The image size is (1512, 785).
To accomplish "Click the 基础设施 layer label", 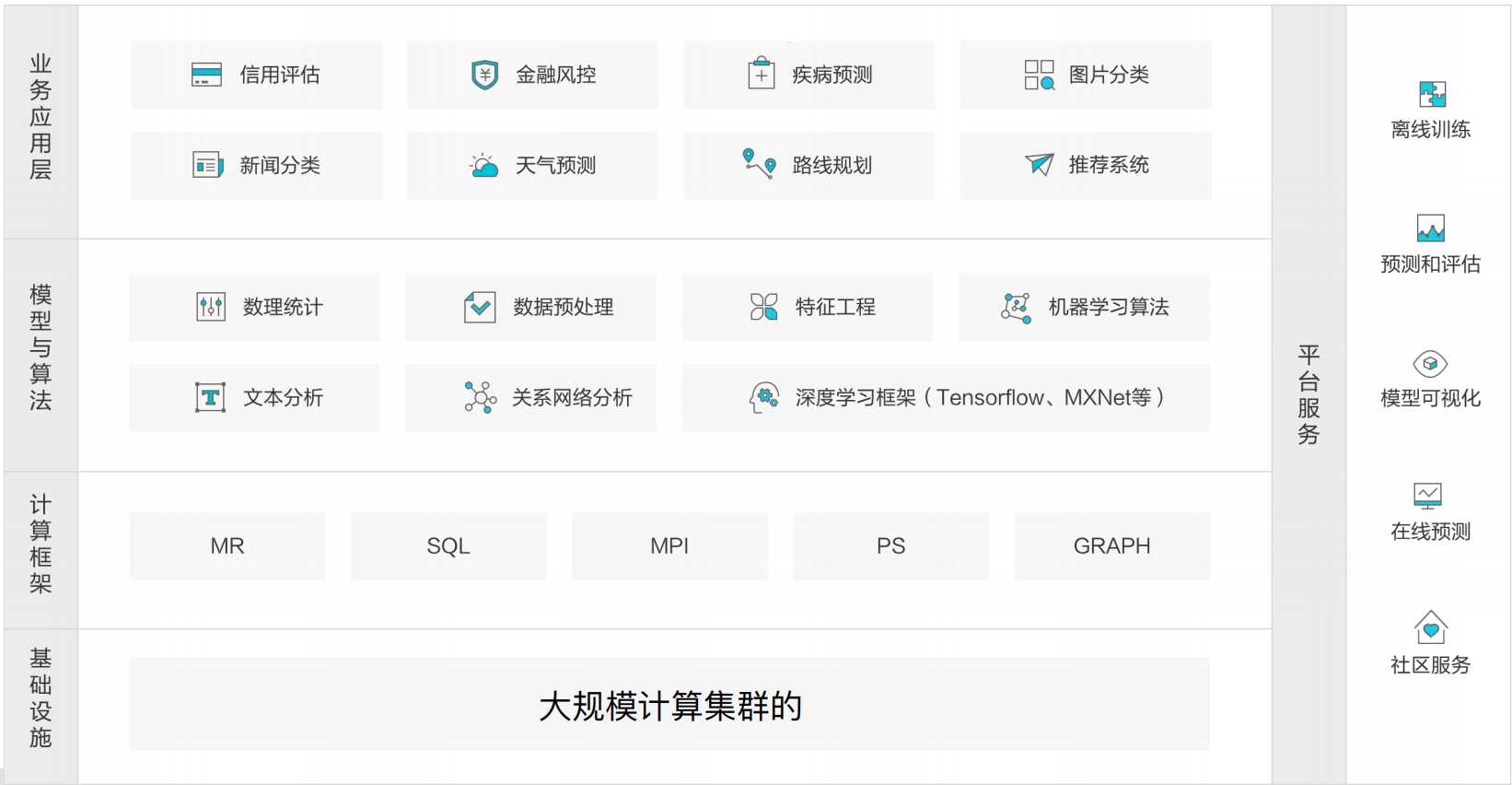I will [41, 697].
